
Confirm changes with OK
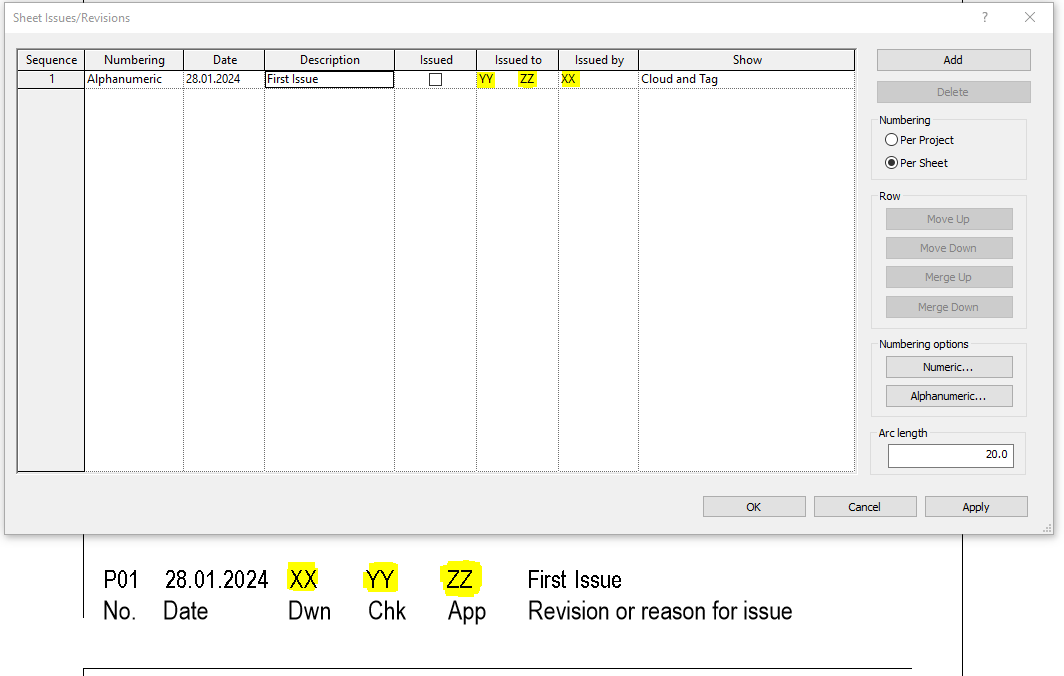click(x=753, y=506)
